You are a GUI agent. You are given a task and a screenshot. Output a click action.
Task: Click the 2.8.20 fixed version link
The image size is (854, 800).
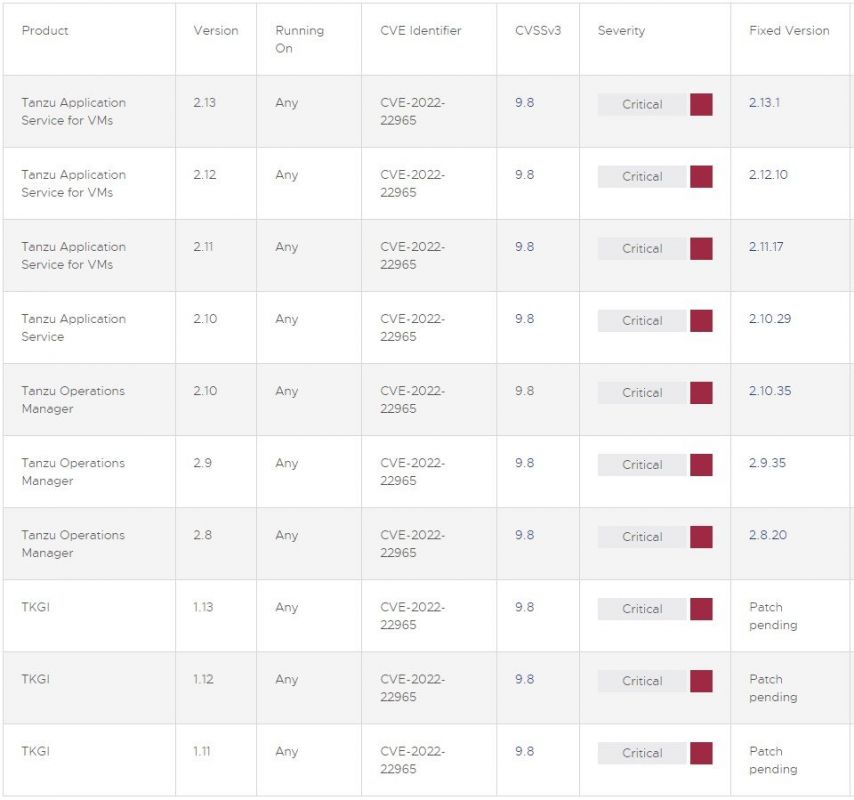click(767, 535)
